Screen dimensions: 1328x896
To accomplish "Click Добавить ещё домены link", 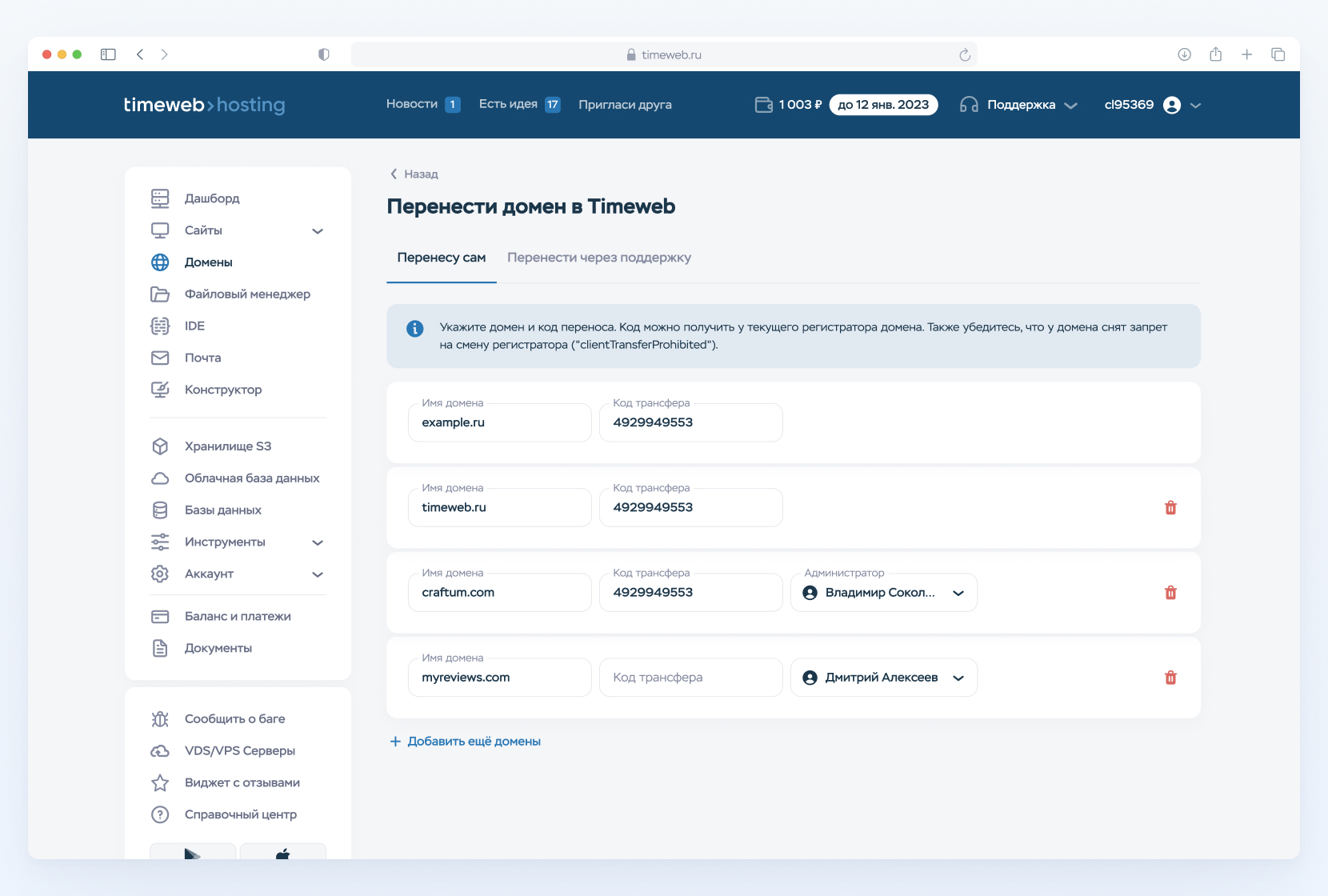I will point(466,742).
